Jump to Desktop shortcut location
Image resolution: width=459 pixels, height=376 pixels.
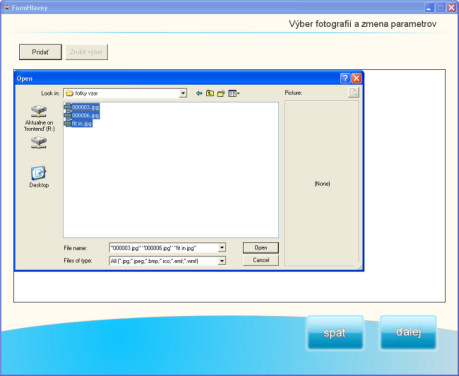[x=39, y=177]
